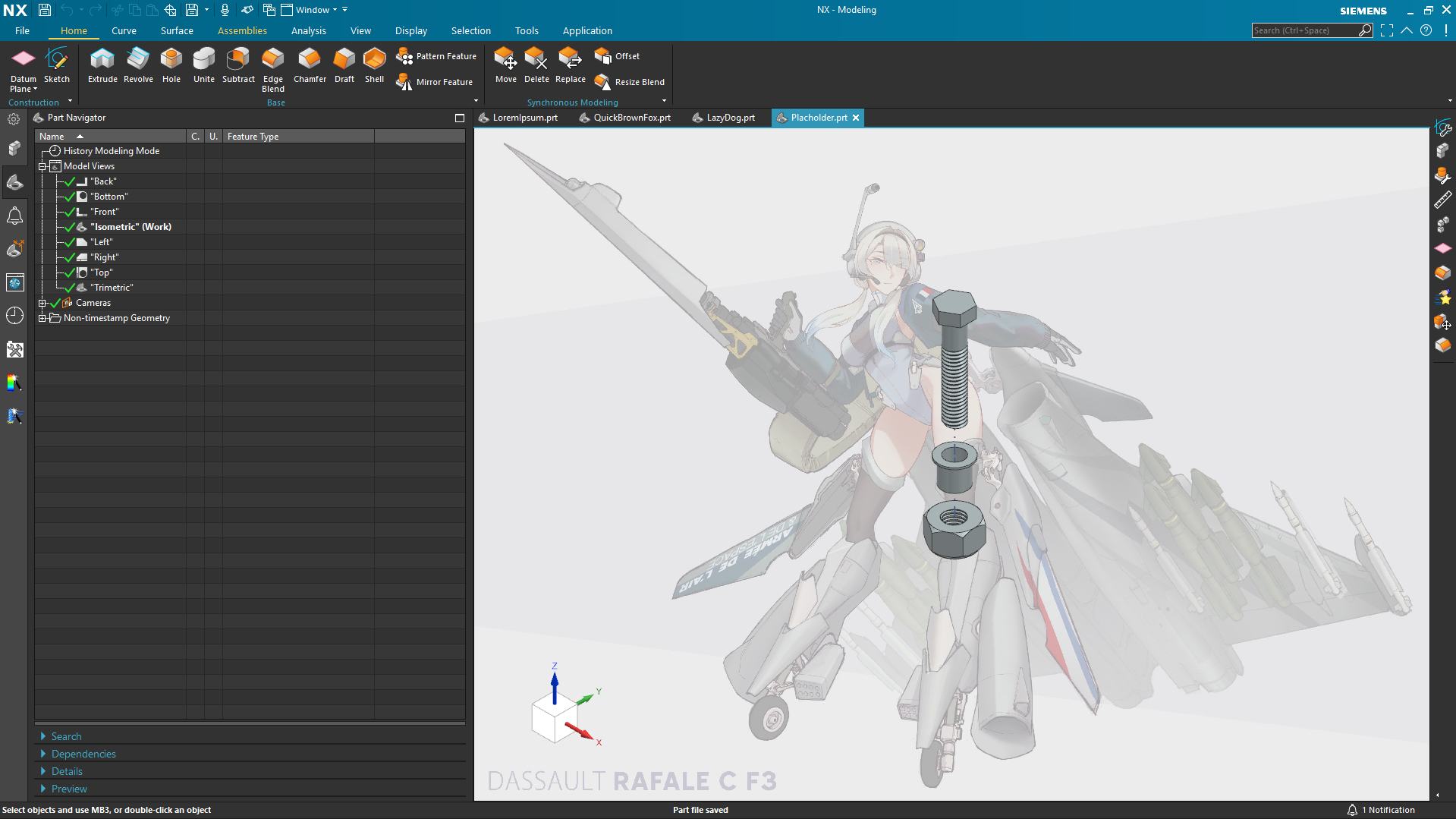Expand the Non-timestamp Geometry node

tap(42, 318)
